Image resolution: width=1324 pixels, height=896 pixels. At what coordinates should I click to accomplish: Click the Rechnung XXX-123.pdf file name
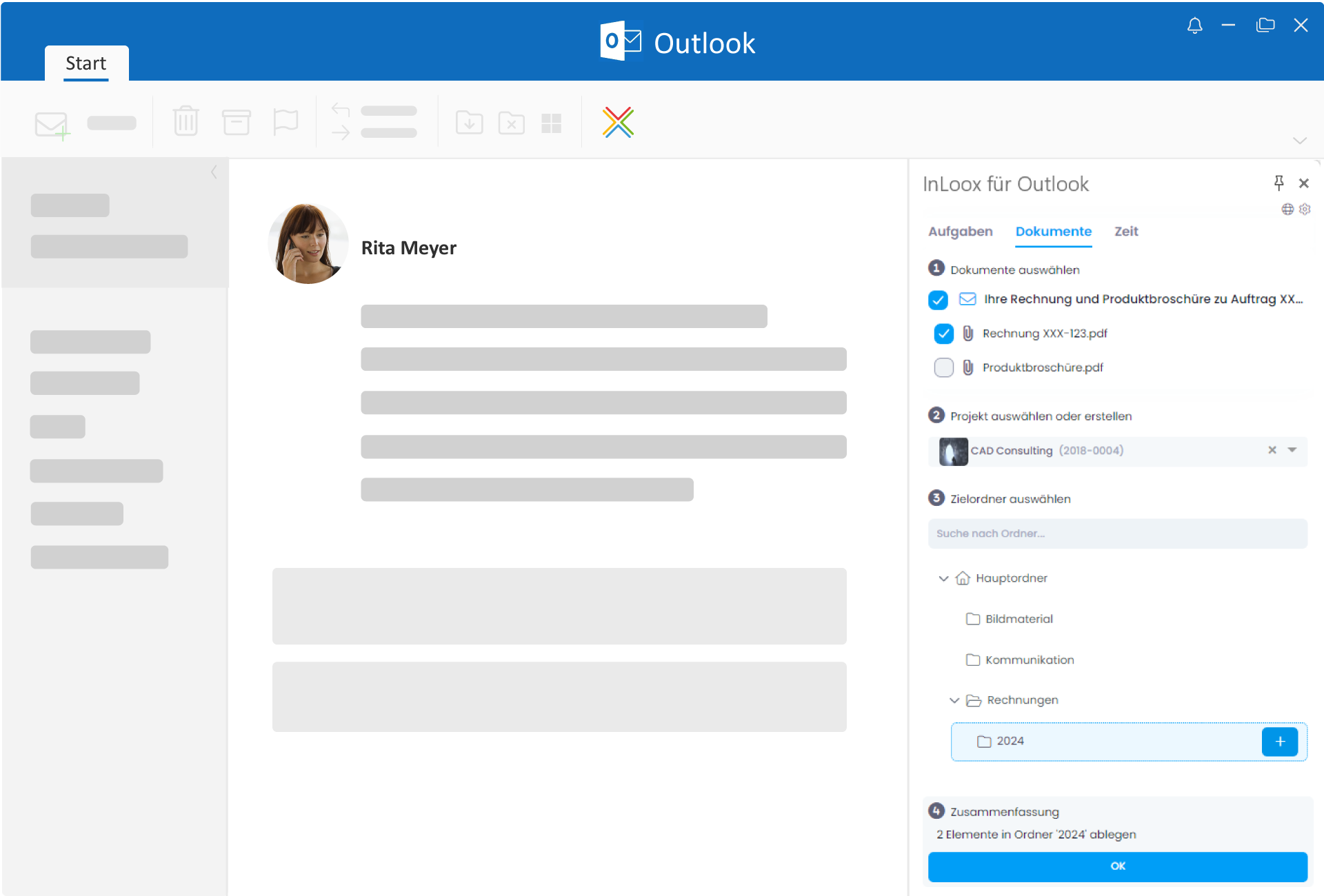1045,334
